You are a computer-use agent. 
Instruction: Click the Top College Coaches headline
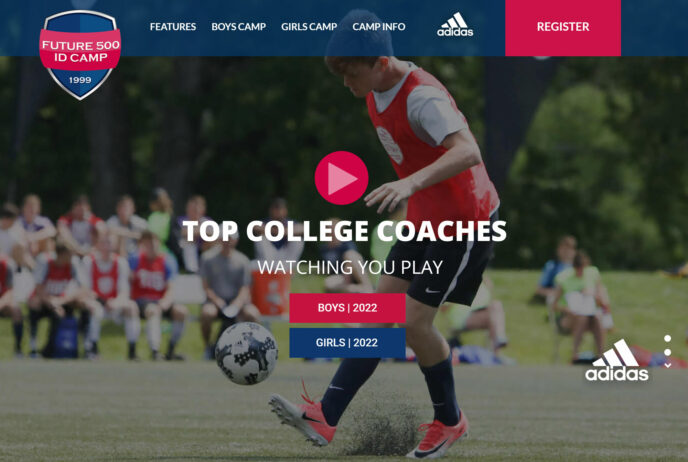[344, 231]
